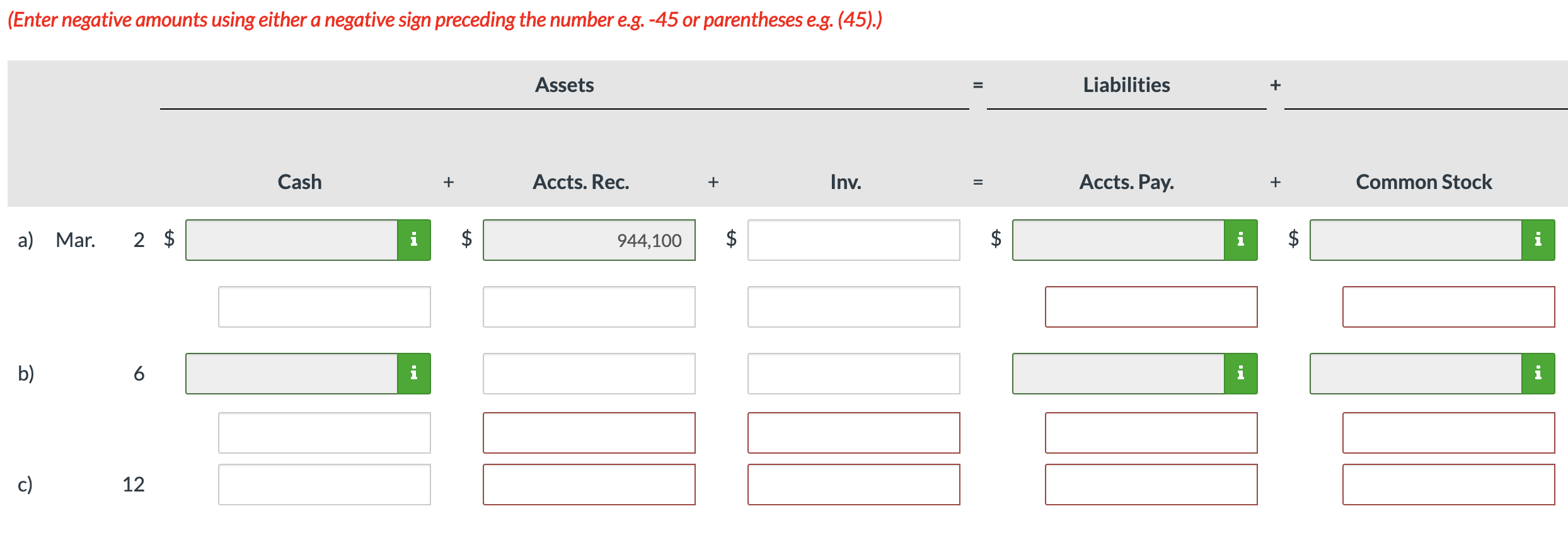
Task: Select the Accts. Pay. input for Mar. 2
Action: click(x=1119, y=240)
